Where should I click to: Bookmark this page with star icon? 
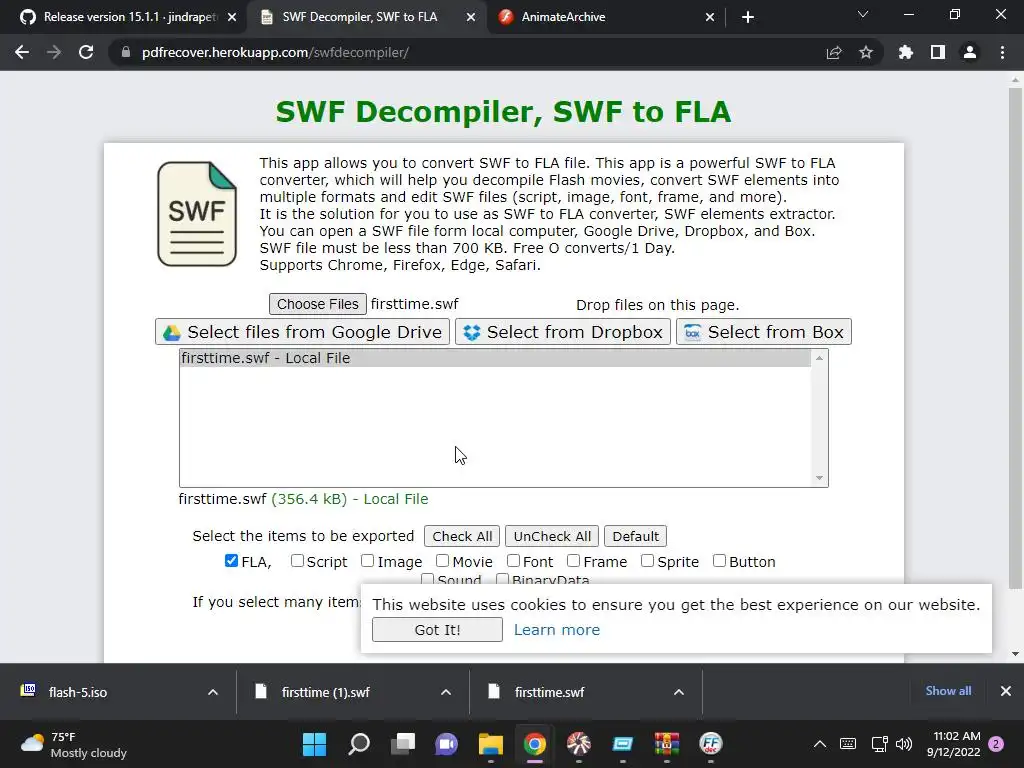point(866,52)
